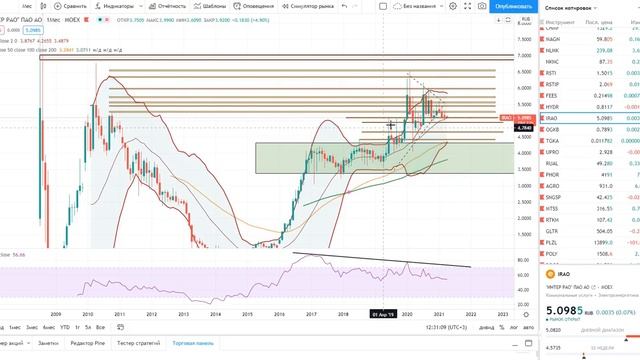Click the 5.0985 blue price box

coord(33,30)
